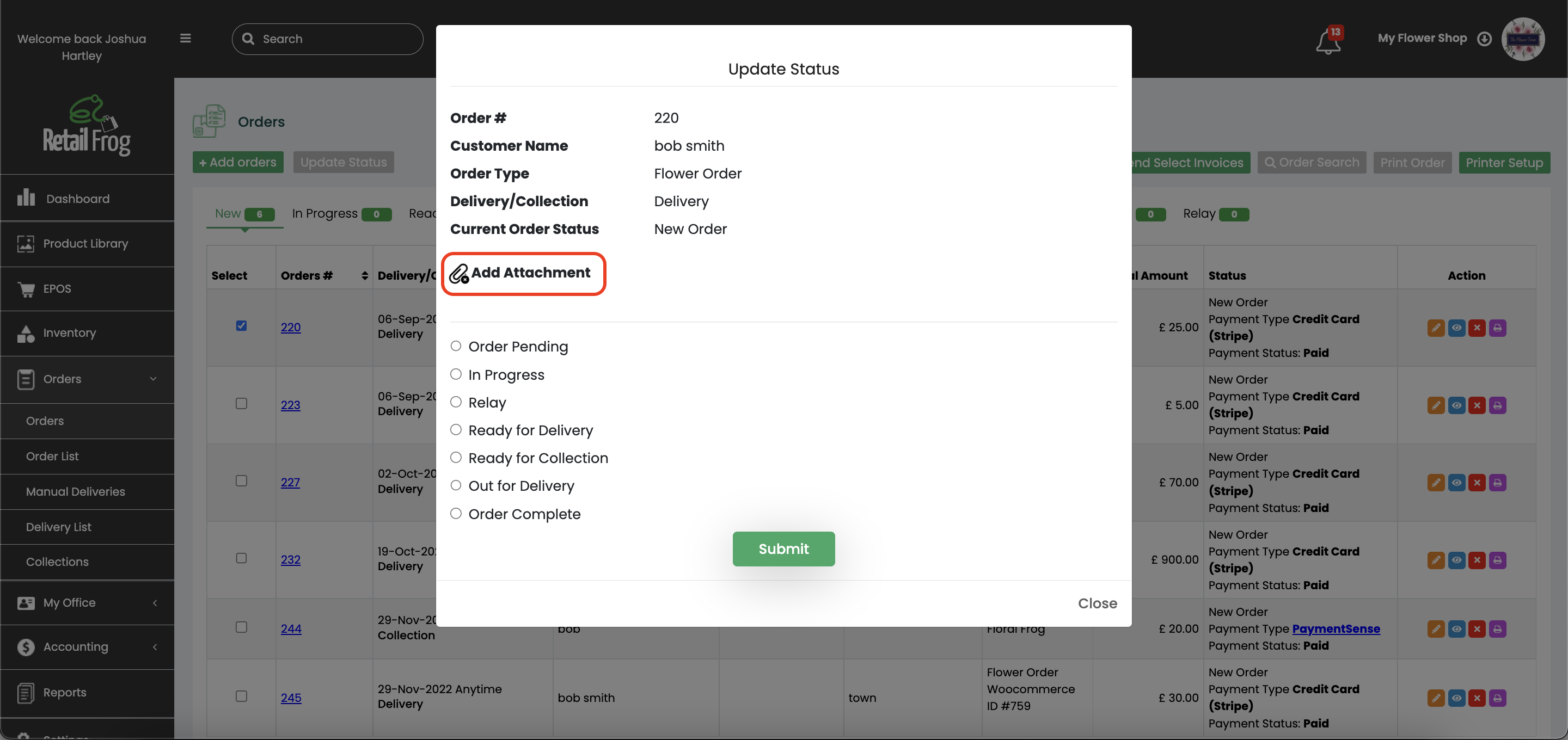
Task: Open the My Flower Shop dropdown arrow
Action: pos(1485,38)
